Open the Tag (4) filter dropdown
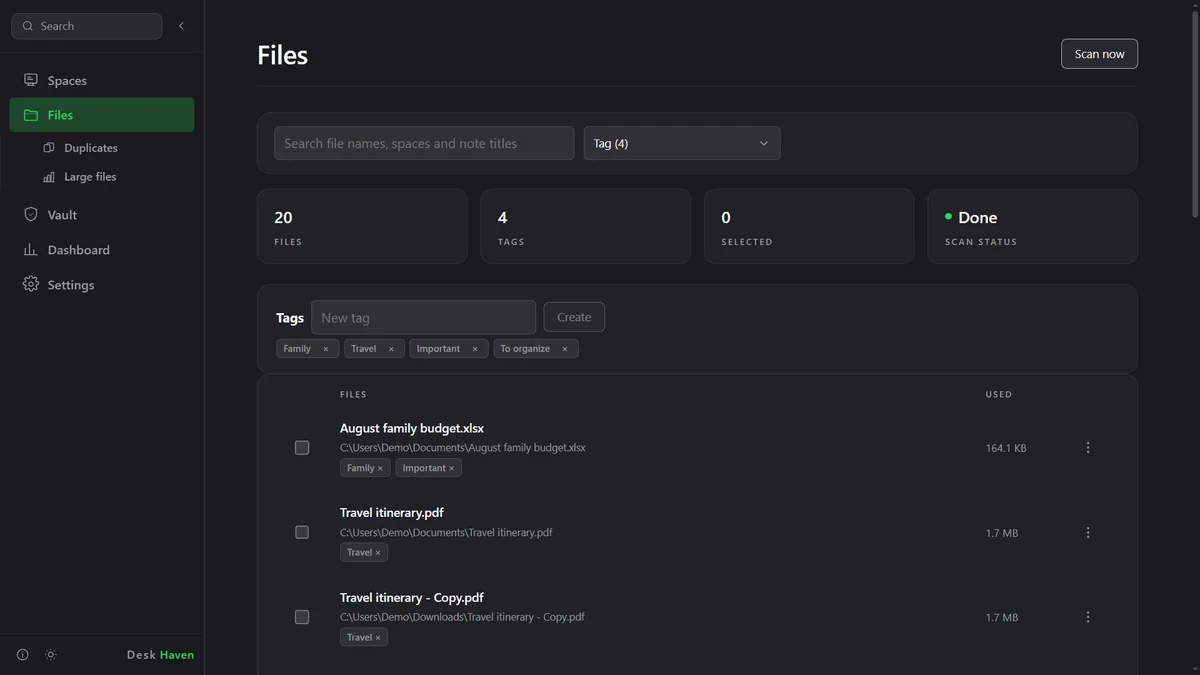 pos(682,143)
